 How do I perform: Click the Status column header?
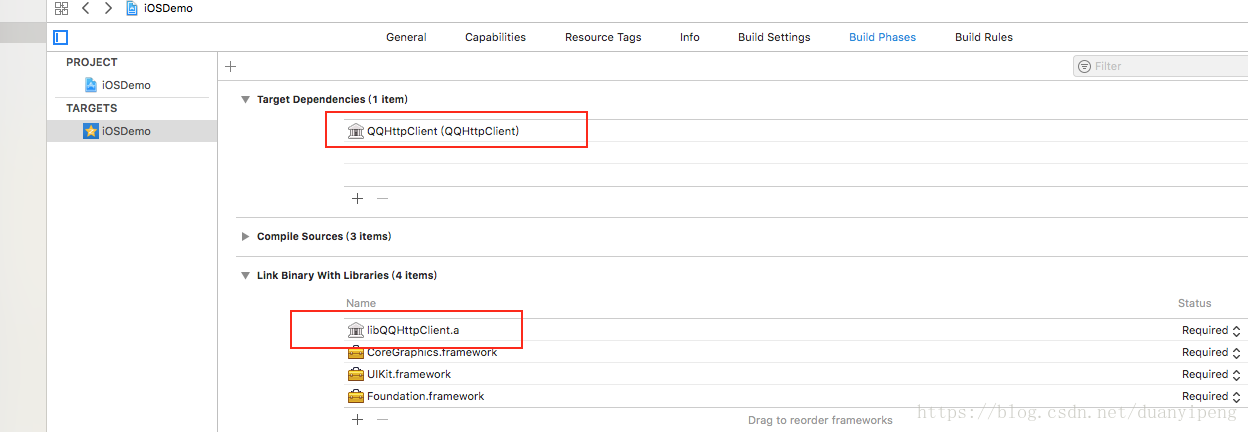pyautogui.click(x=1194, y=303)
